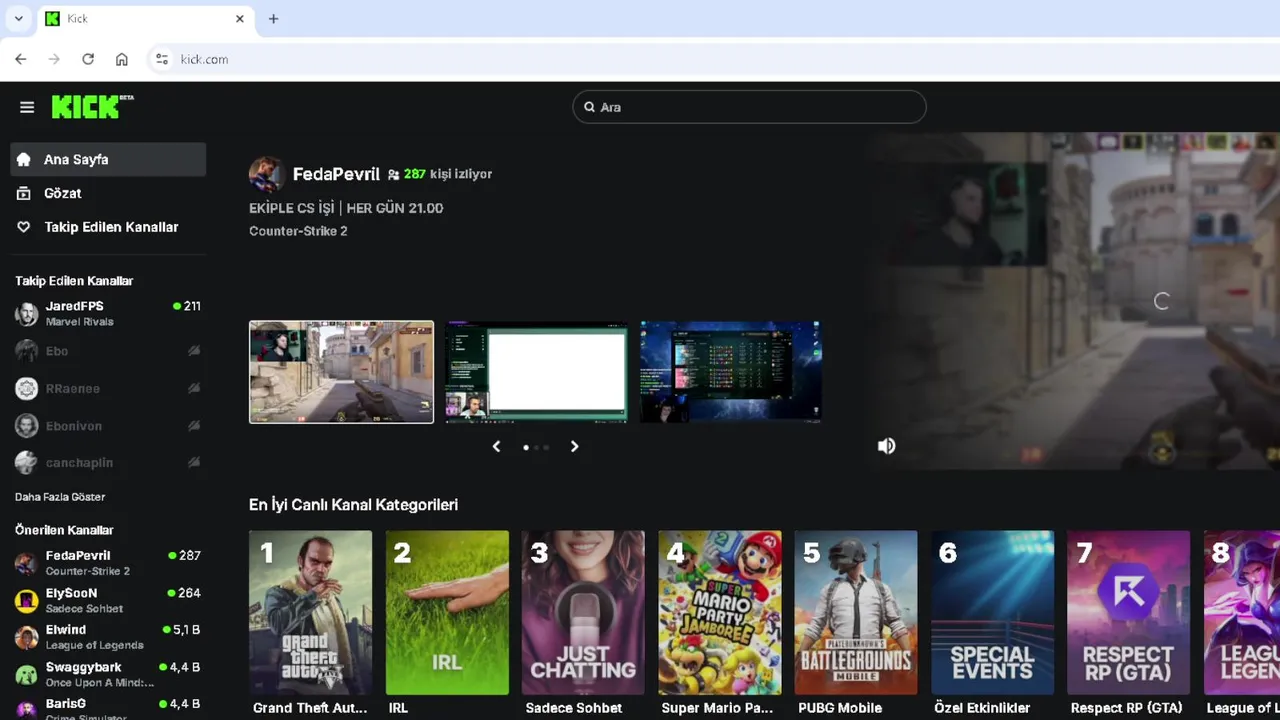
Task: Select the second carousel stream thumbnail
Action: (537, 372)
